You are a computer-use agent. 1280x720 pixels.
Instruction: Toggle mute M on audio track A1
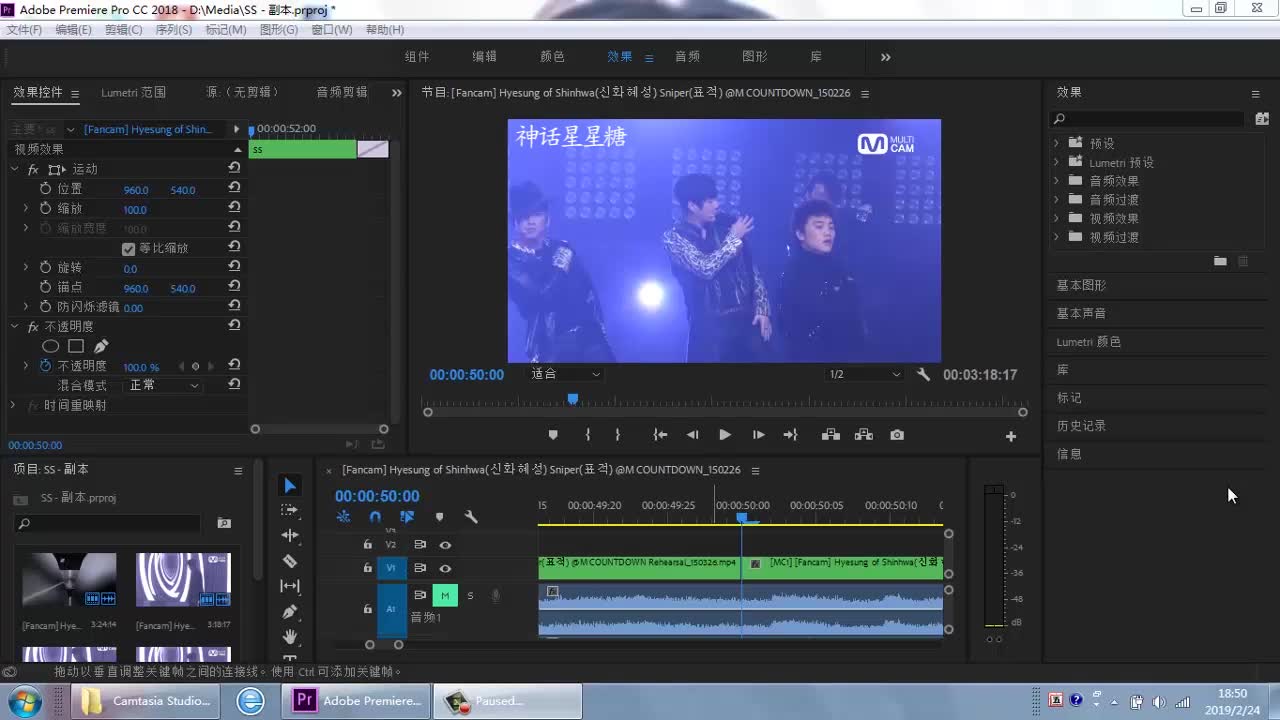(445, 596)
